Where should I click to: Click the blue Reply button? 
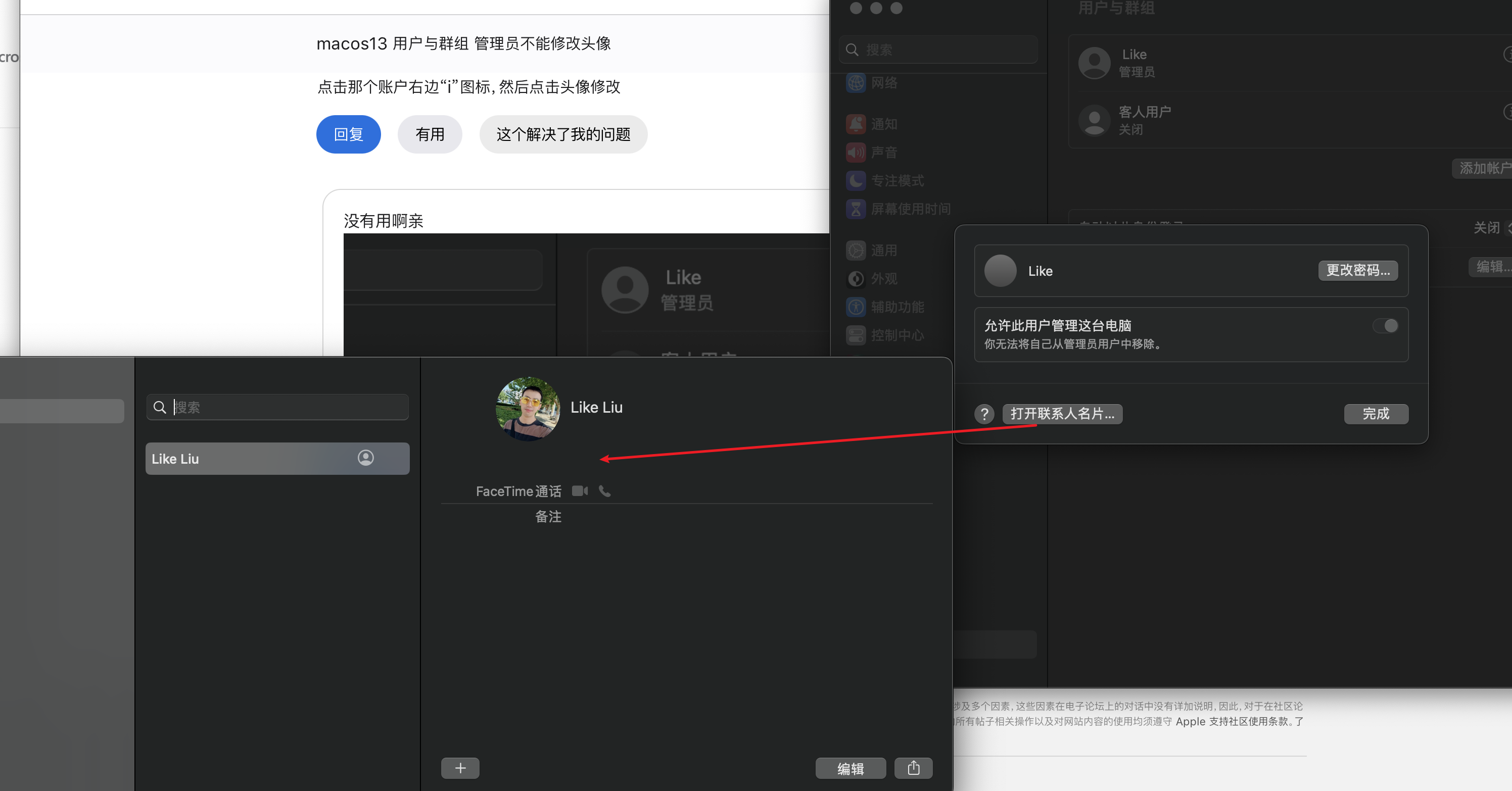click(x=348, y=134)
